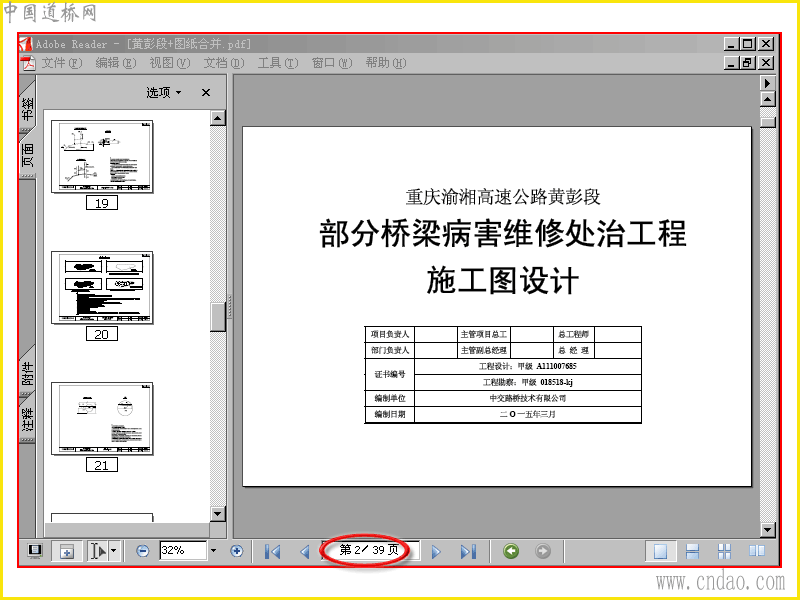The height and width of the screenshot is (600, 800).
Task: Switch to single page layout view
Action: point(660,551)
